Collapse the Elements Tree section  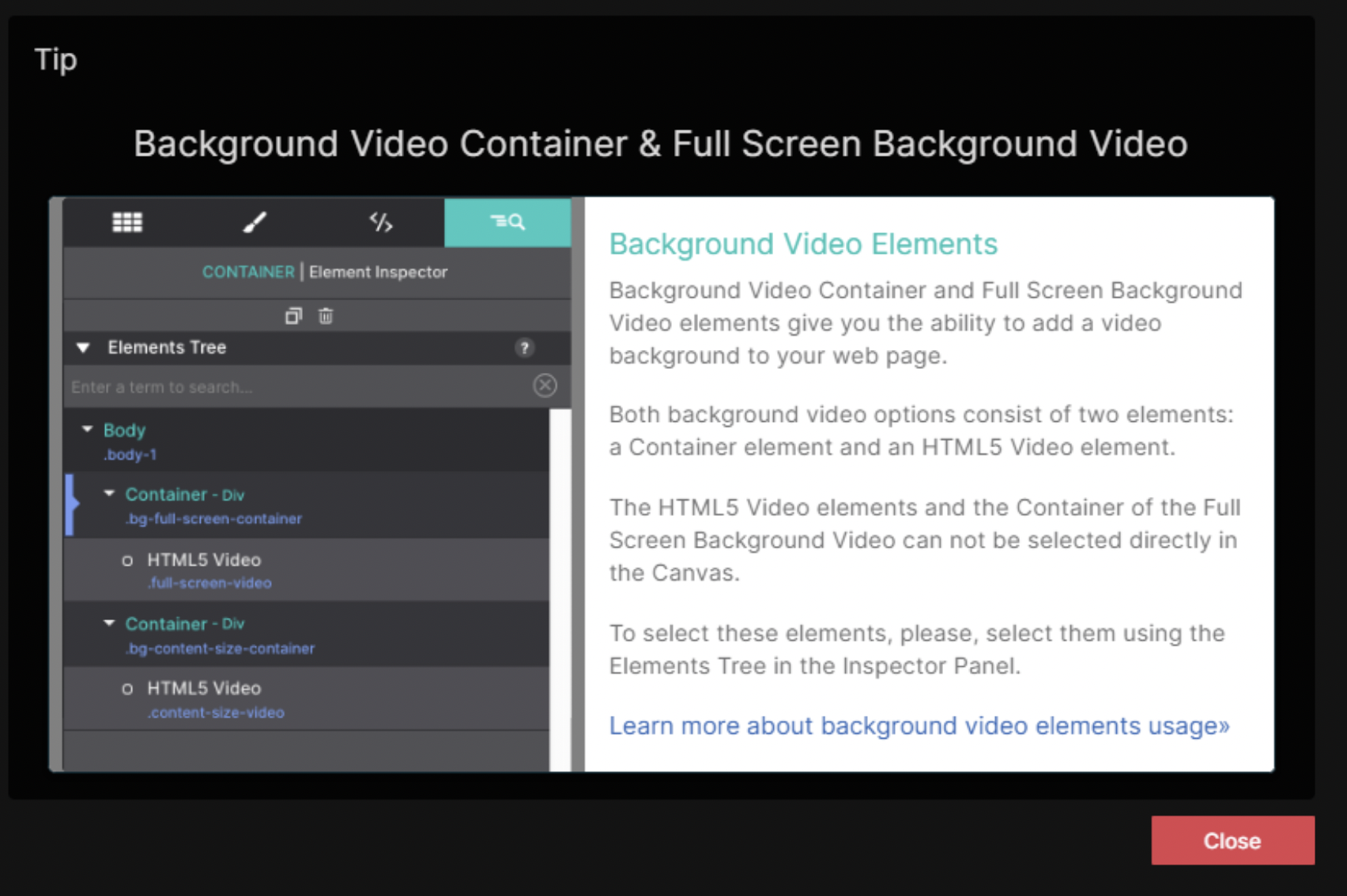83,348
